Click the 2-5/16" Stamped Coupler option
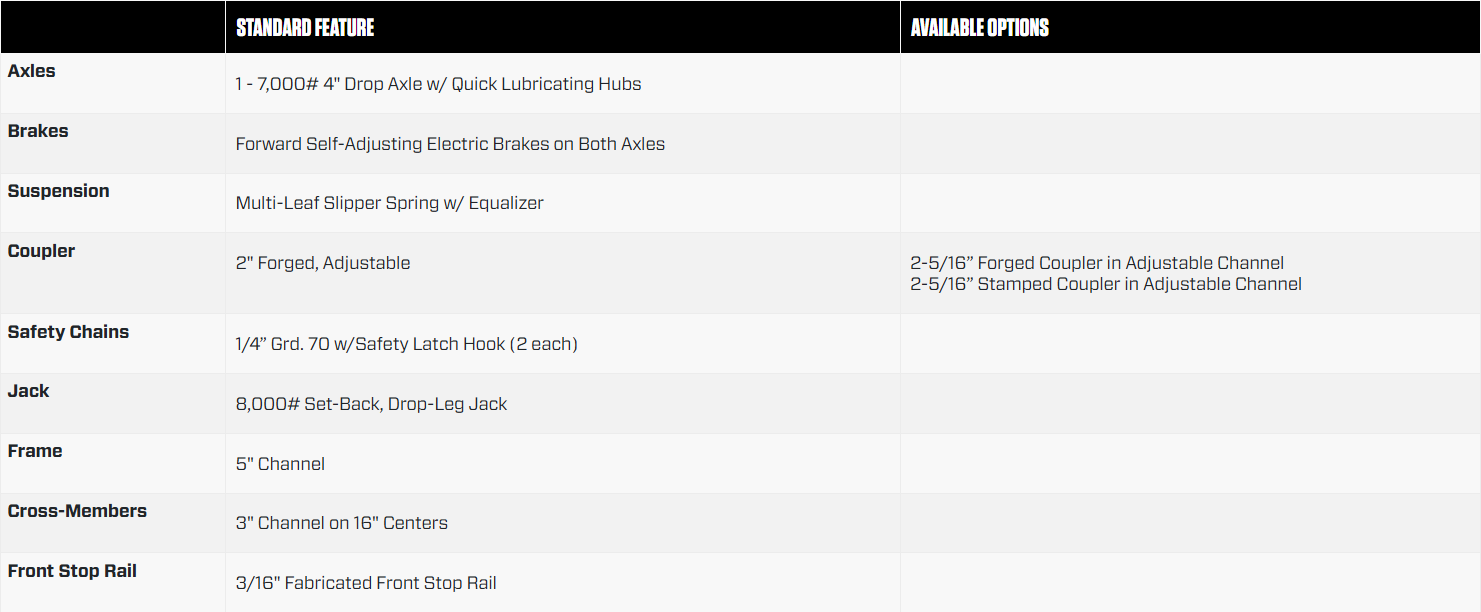Viewport: 1481px width, 612px height. point(1106,284)
